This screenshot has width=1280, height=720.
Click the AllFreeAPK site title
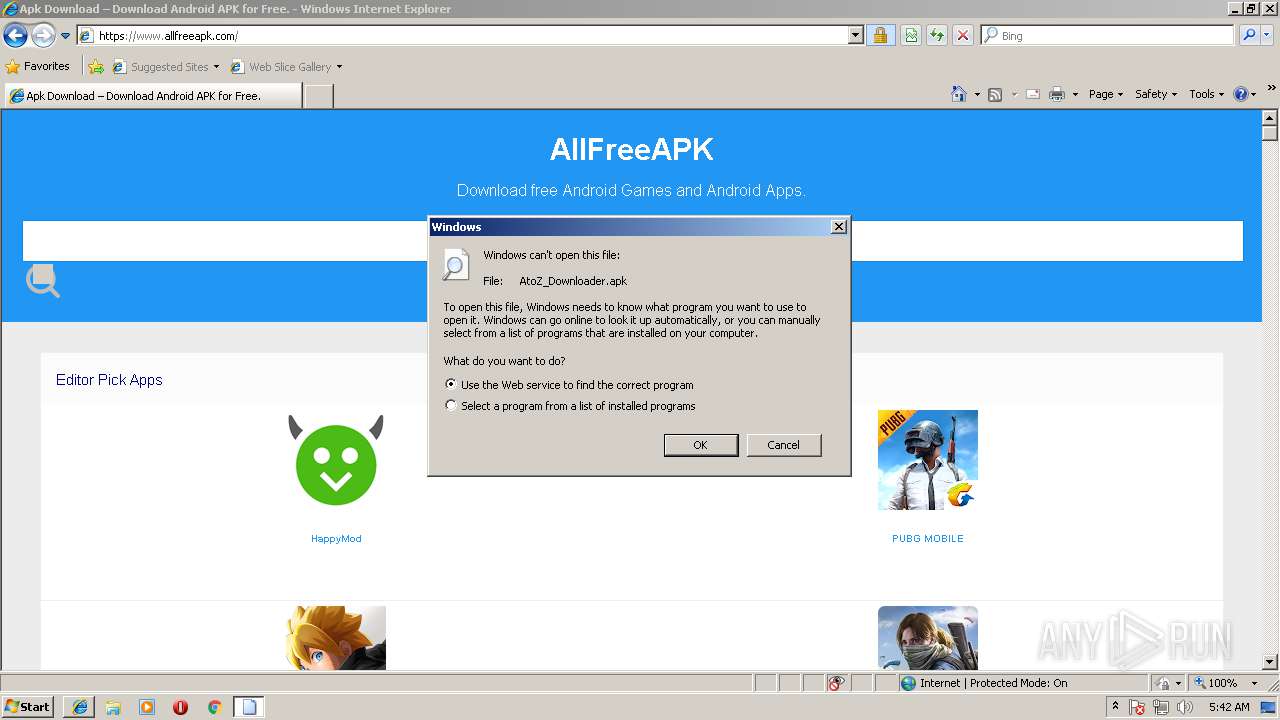pyautogui.click(x=631, y=150)
